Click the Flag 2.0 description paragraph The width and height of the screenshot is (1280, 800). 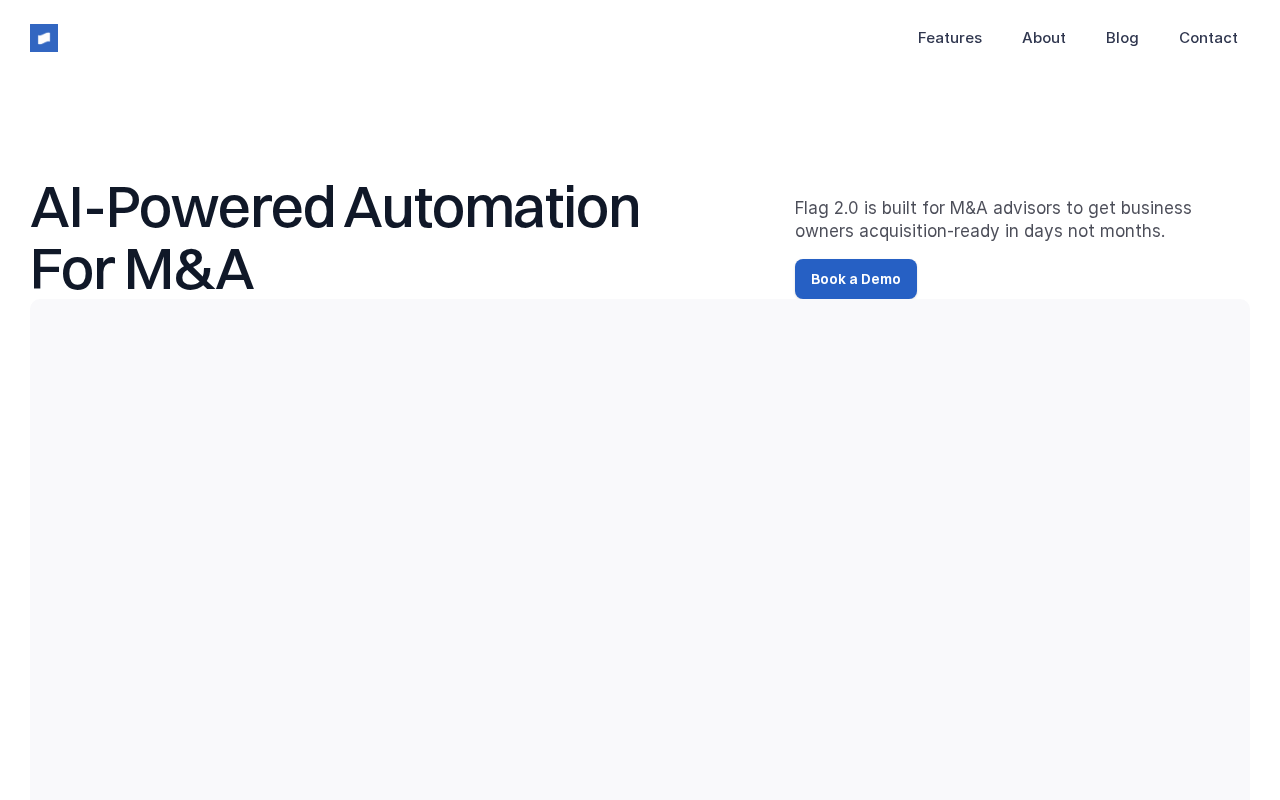[x=993, y=219]
